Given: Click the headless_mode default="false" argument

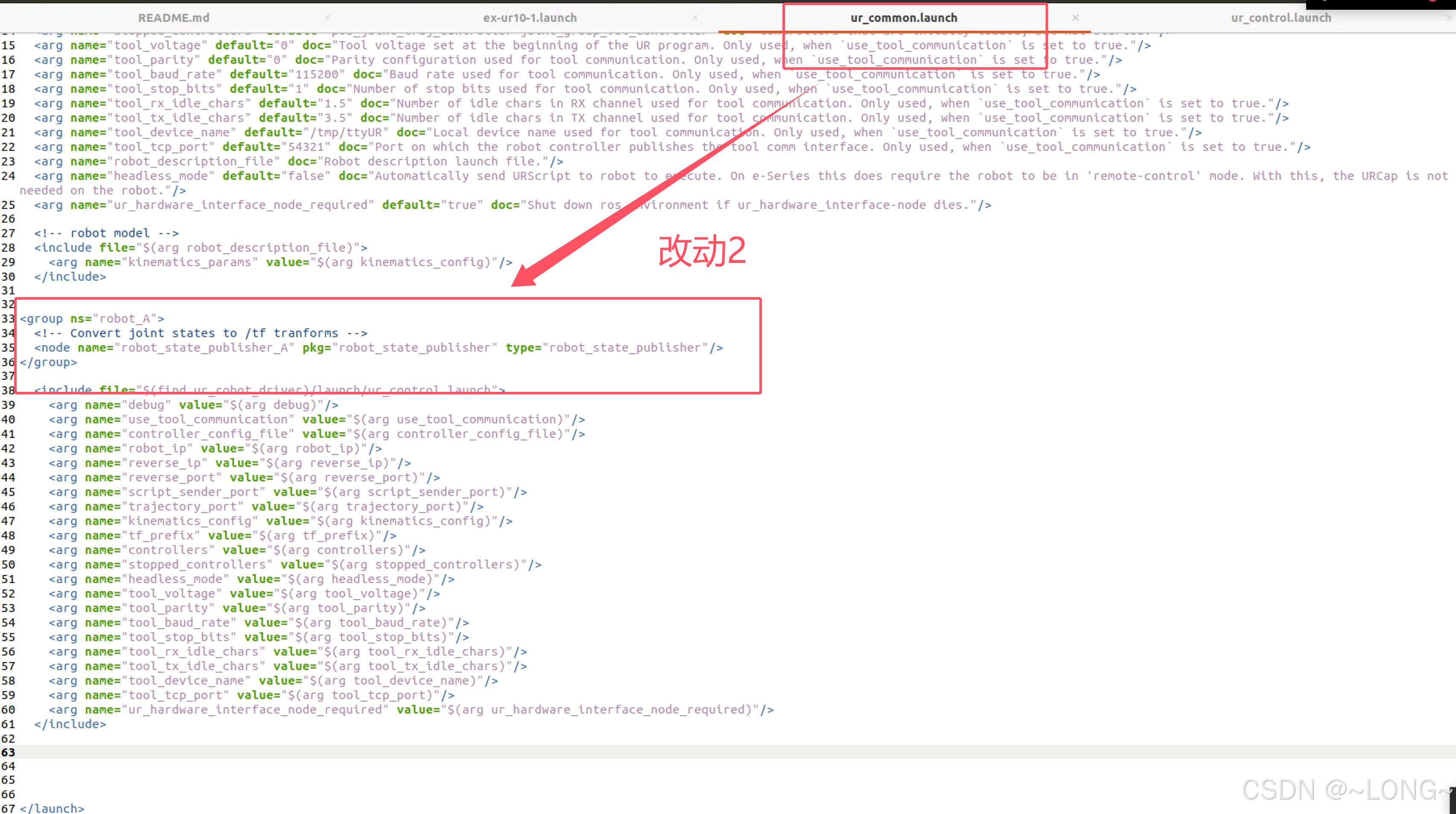Looking at the screenshot, I should point(277,176).
